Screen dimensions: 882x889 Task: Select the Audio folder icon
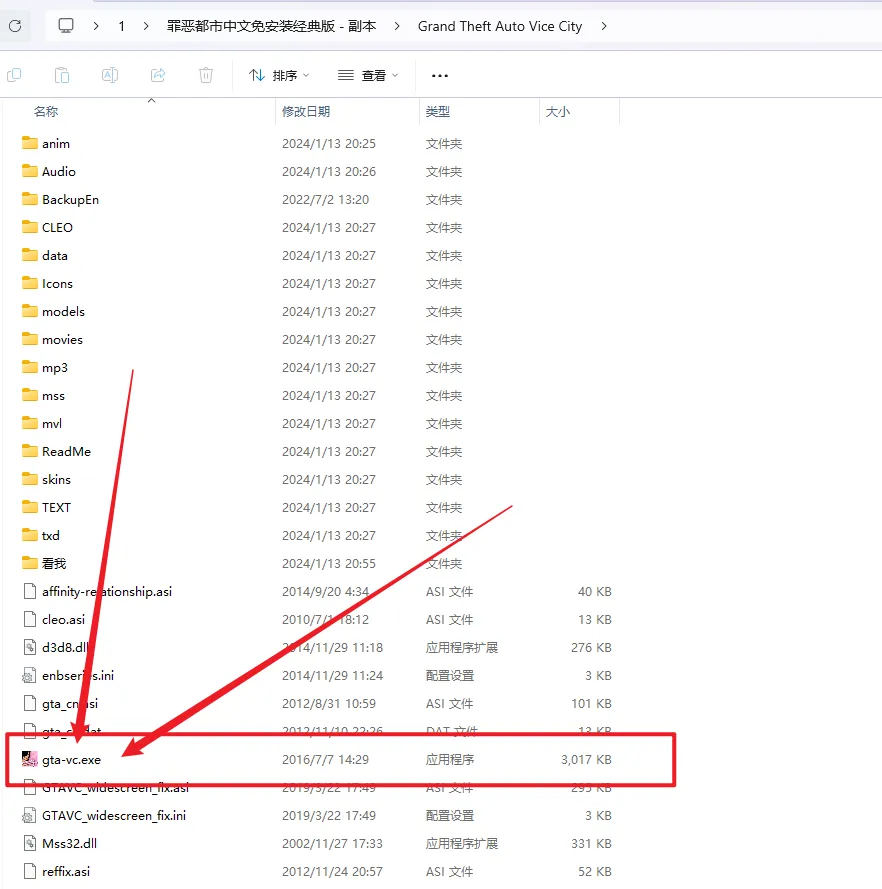29,171
